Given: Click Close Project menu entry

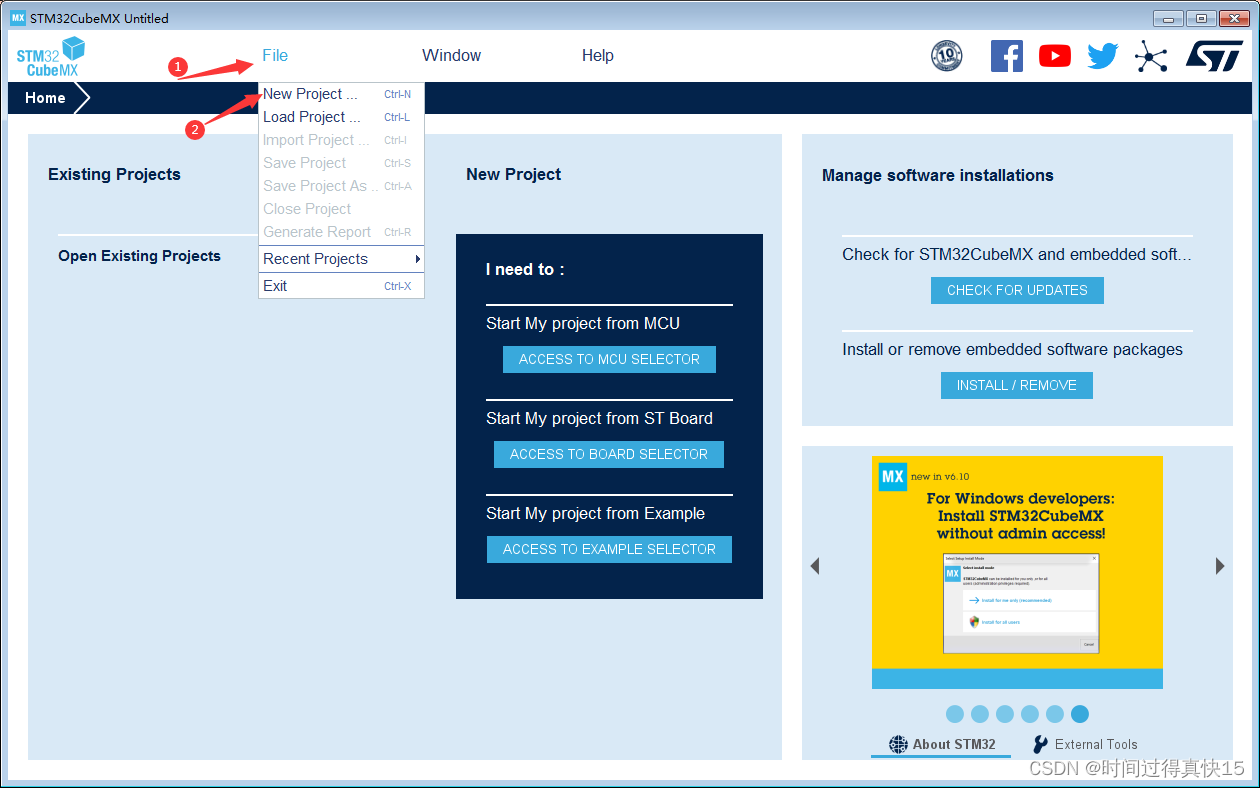Looking at the screenshot, I should click(341, 209).
